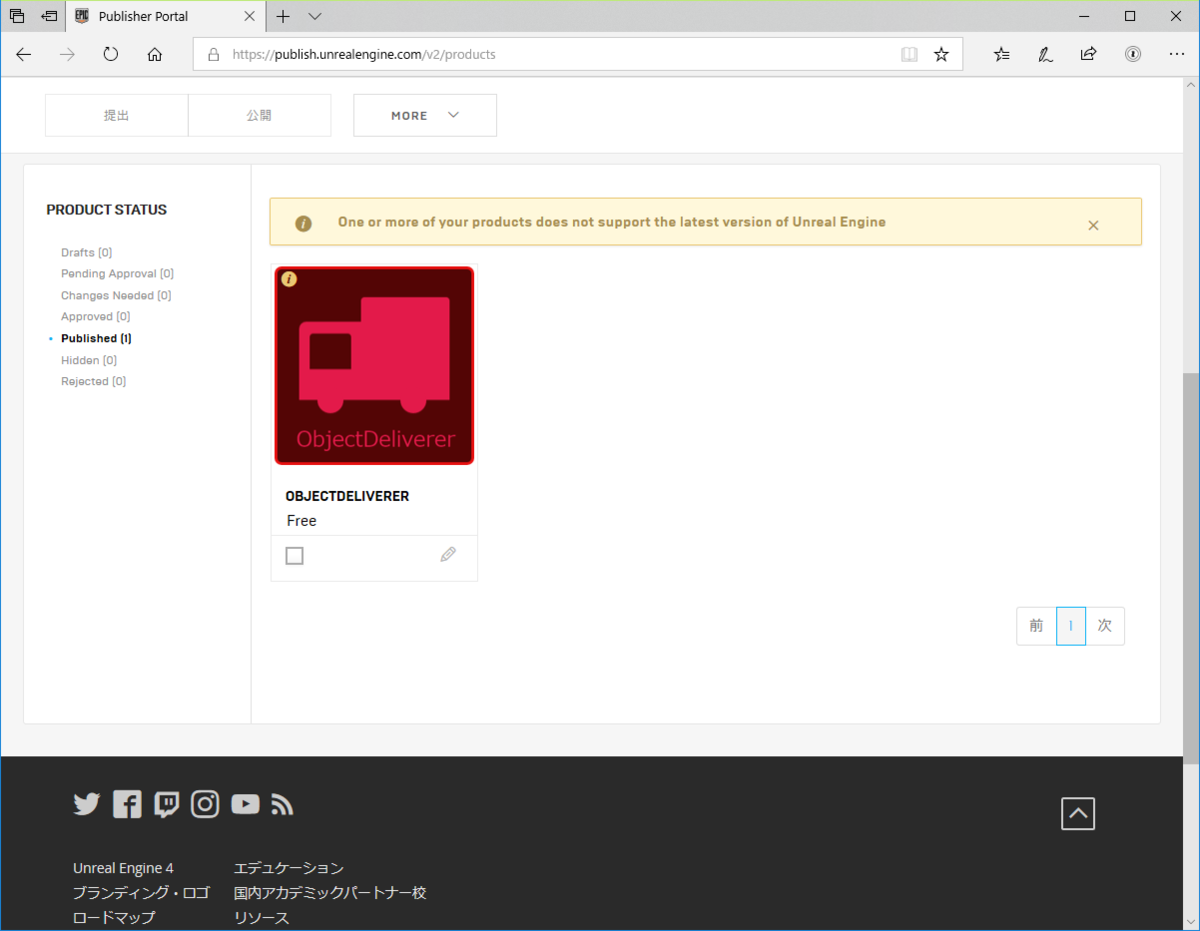Image resolution: width=1200 pixels, height=931 pixels.
Task: Click the 公開 button
Action: [x=259, y=115]
